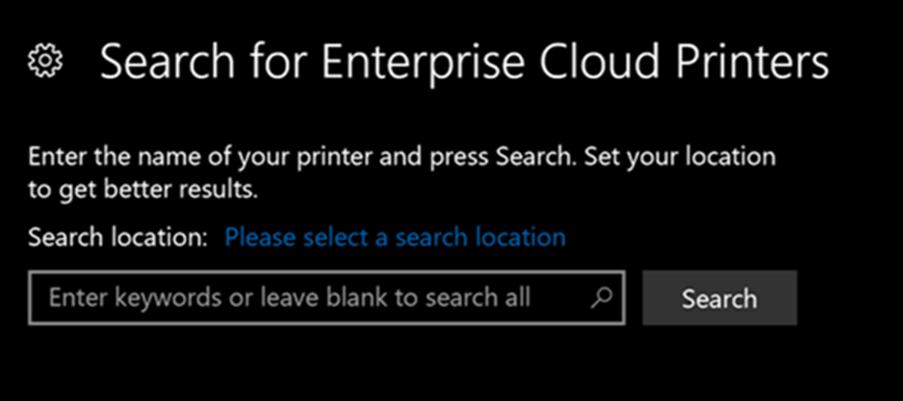Click the 'Search for Enterprise Cloud Printers' heading
This screenshot has width=903, height=401.
coord(464,62)
